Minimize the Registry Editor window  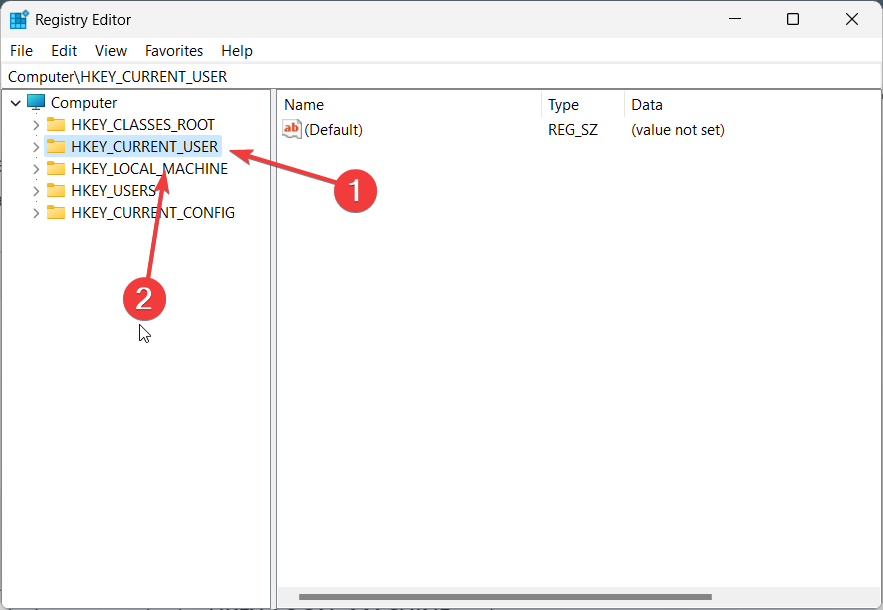pos(735,19)
